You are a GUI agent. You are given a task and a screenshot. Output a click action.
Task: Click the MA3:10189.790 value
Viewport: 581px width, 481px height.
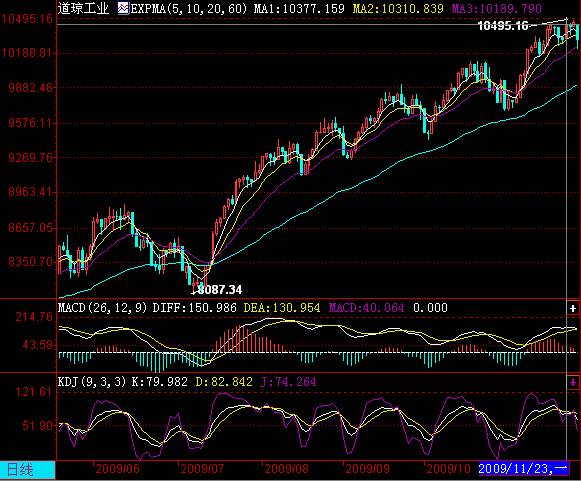tap(497, 9)
